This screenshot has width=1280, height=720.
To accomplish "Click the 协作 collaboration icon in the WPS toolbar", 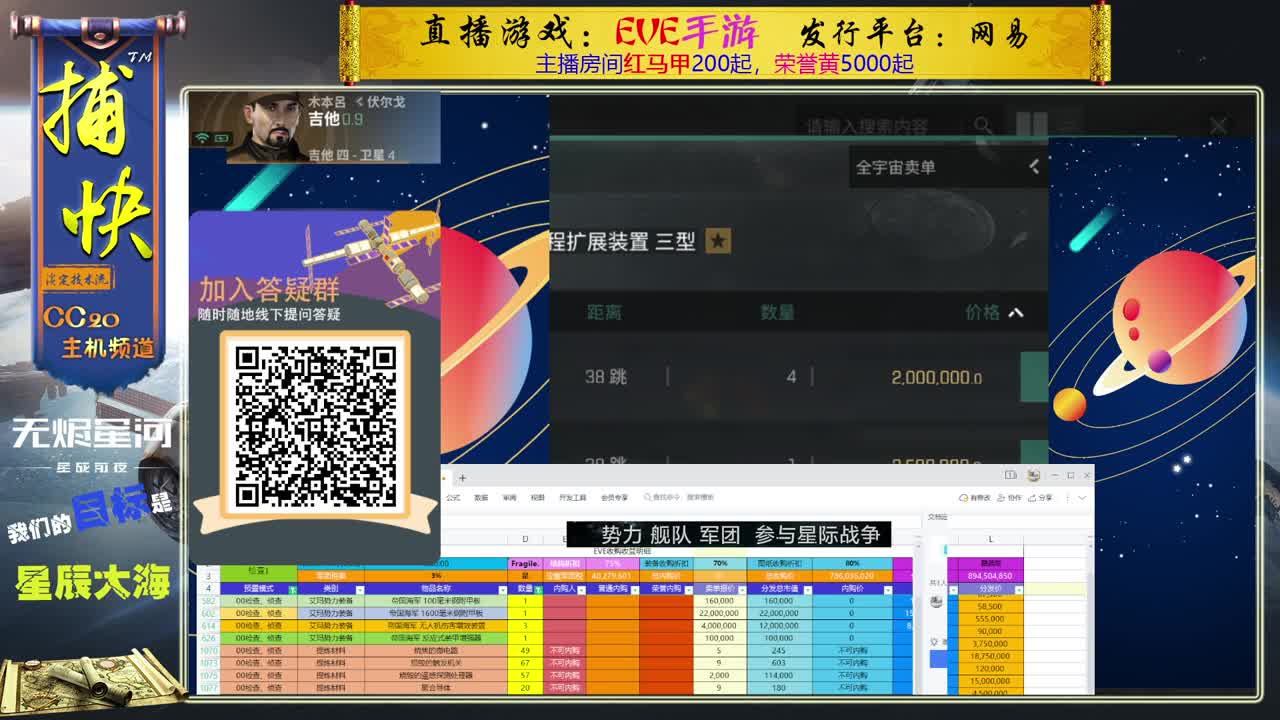I will [1001, 498].
